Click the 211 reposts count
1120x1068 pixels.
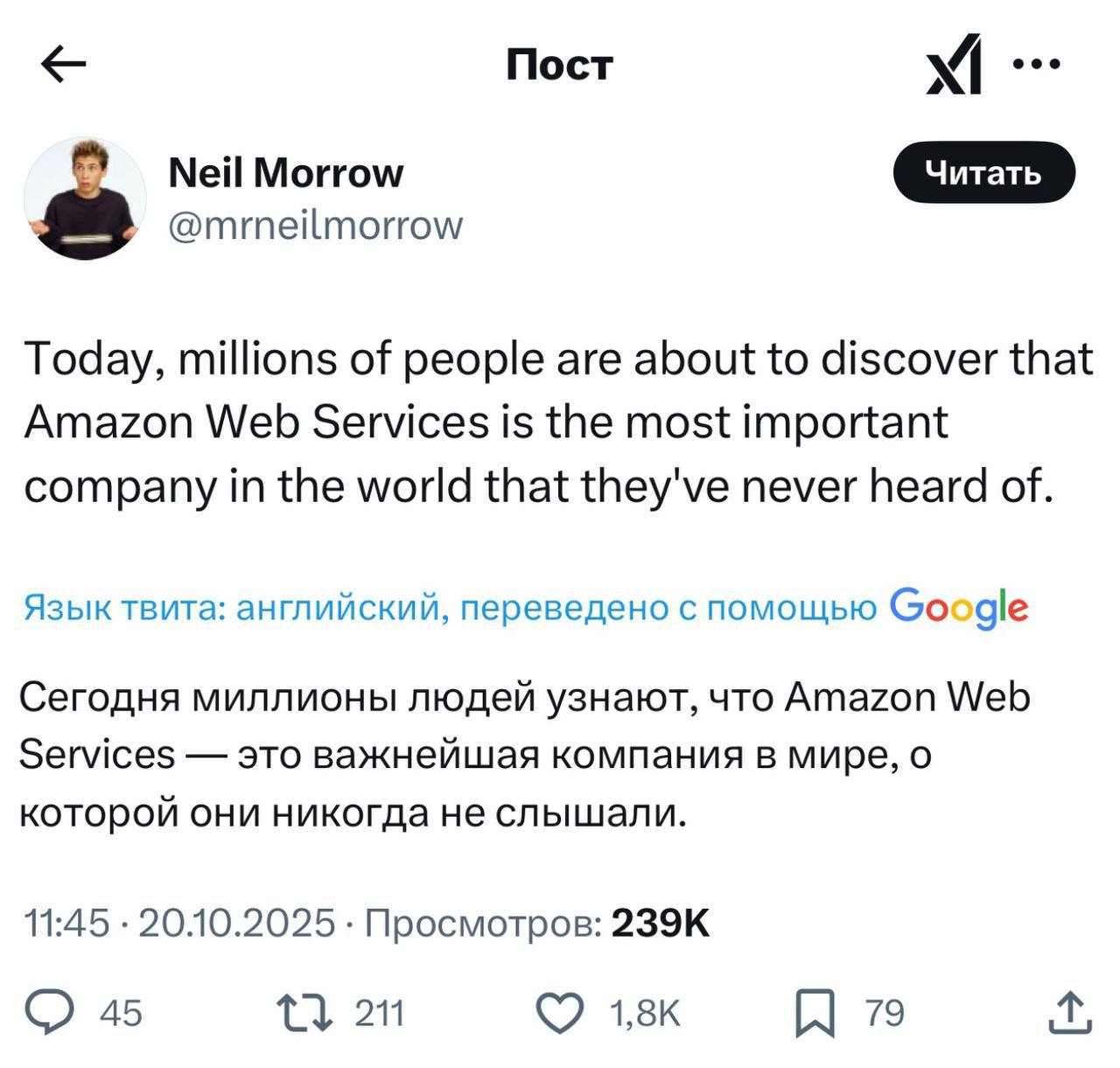tap(379, 1013)
